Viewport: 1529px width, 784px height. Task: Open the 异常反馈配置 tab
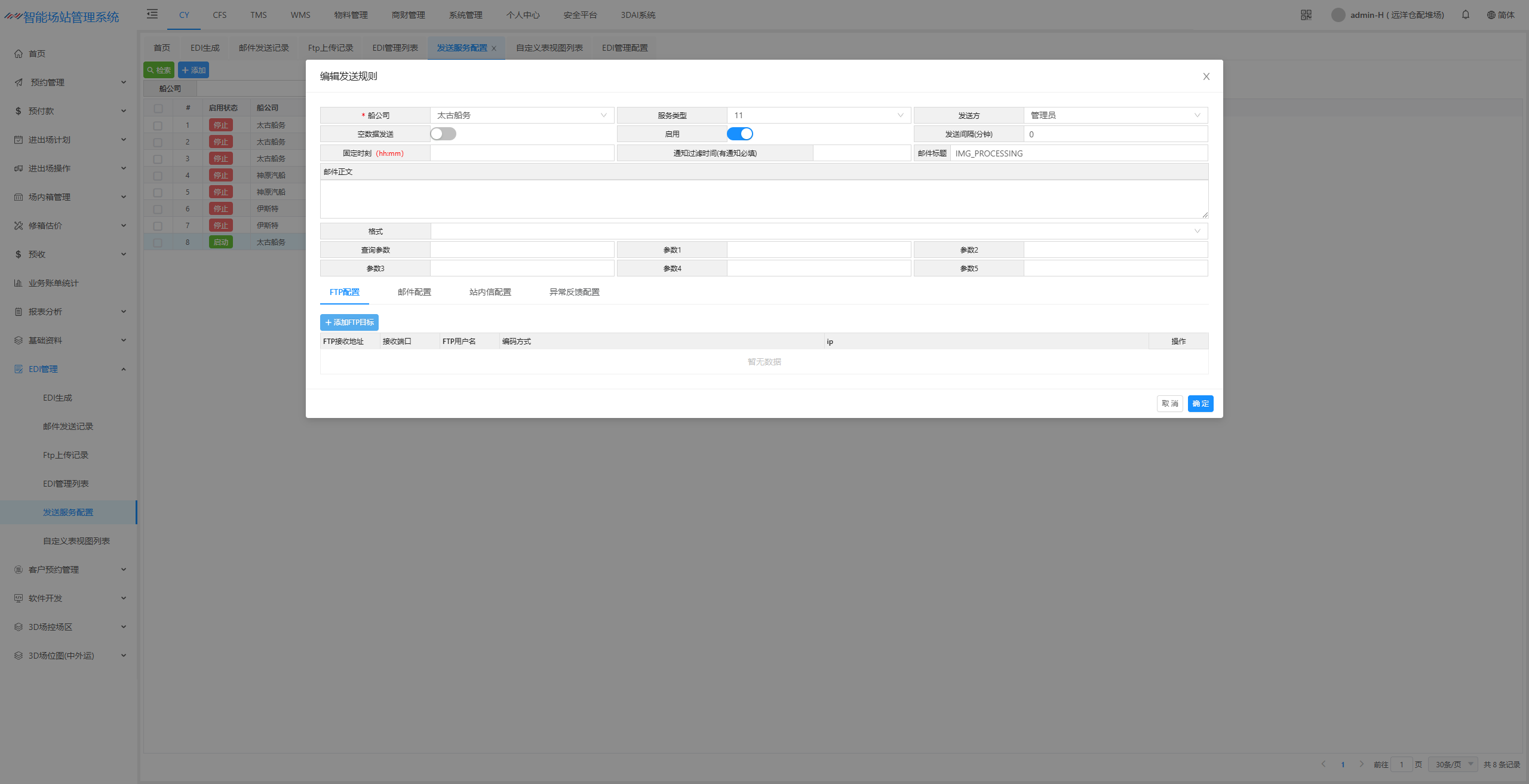click(x=574, y=292)
